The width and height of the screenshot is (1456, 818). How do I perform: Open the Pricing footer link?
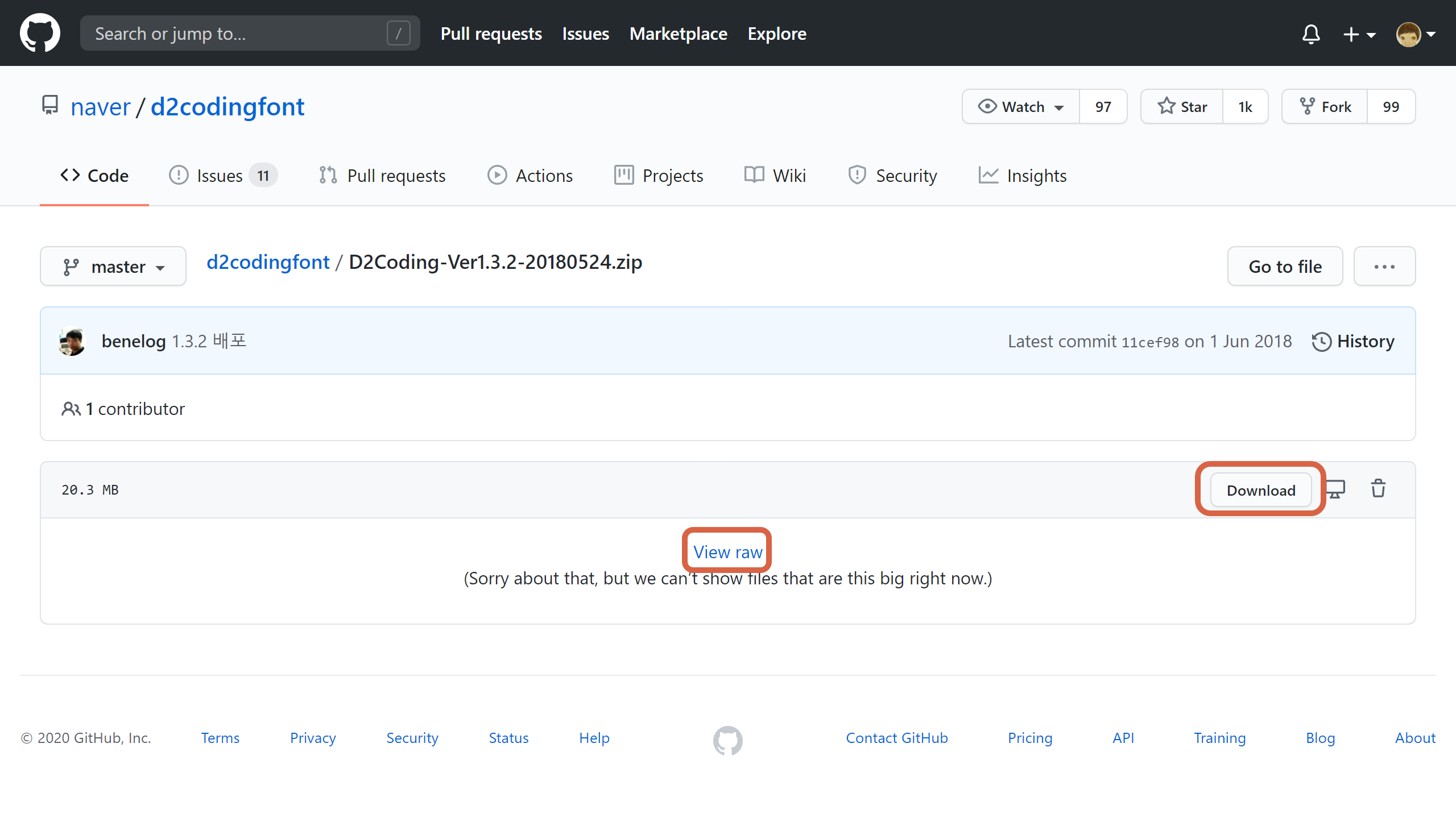click(1030, 738)
